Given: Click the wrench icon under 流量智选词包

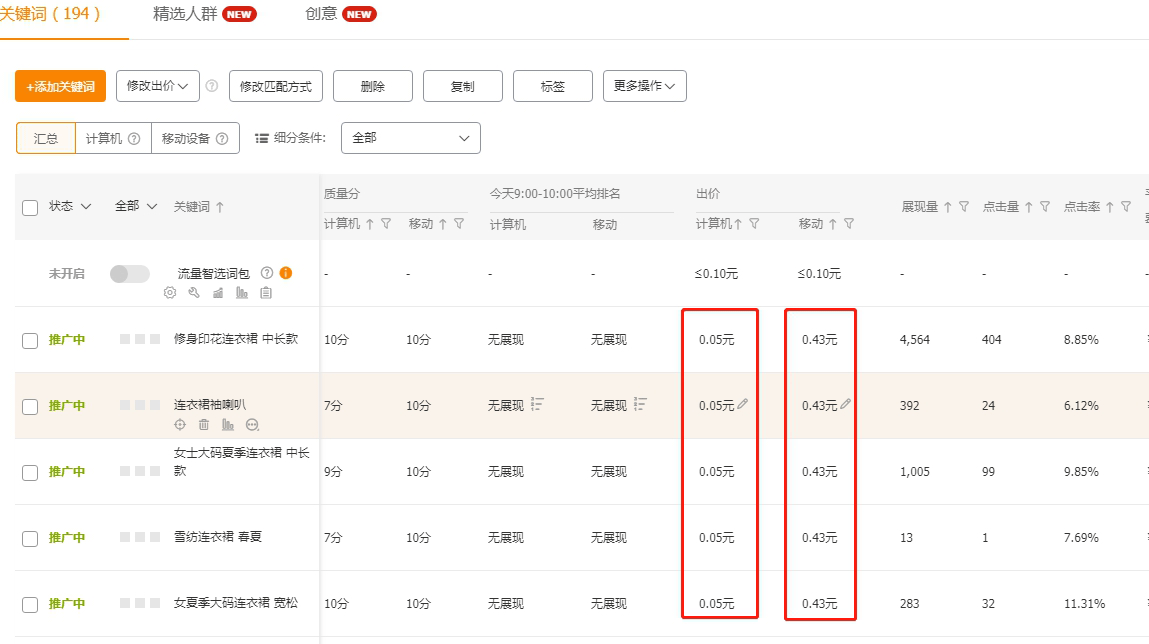Looking at the screenshot, I should click(193, 293).
